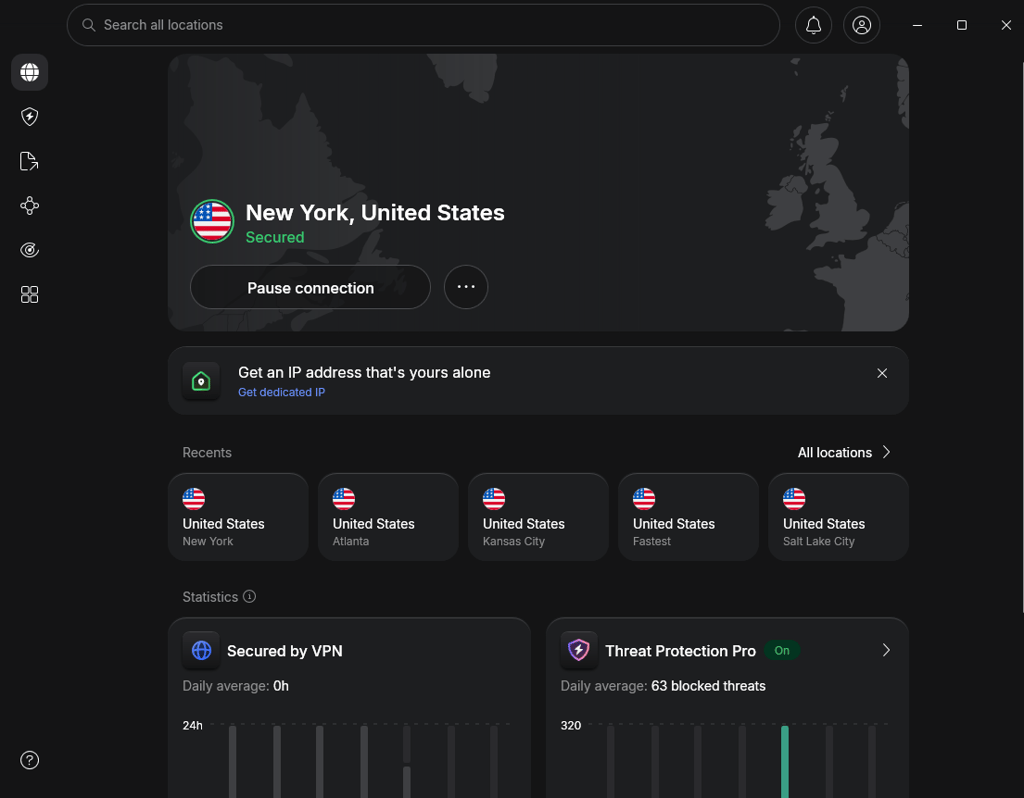Click the window vertical scrollbar
1024x798 pixels.
coord(1022,337)
